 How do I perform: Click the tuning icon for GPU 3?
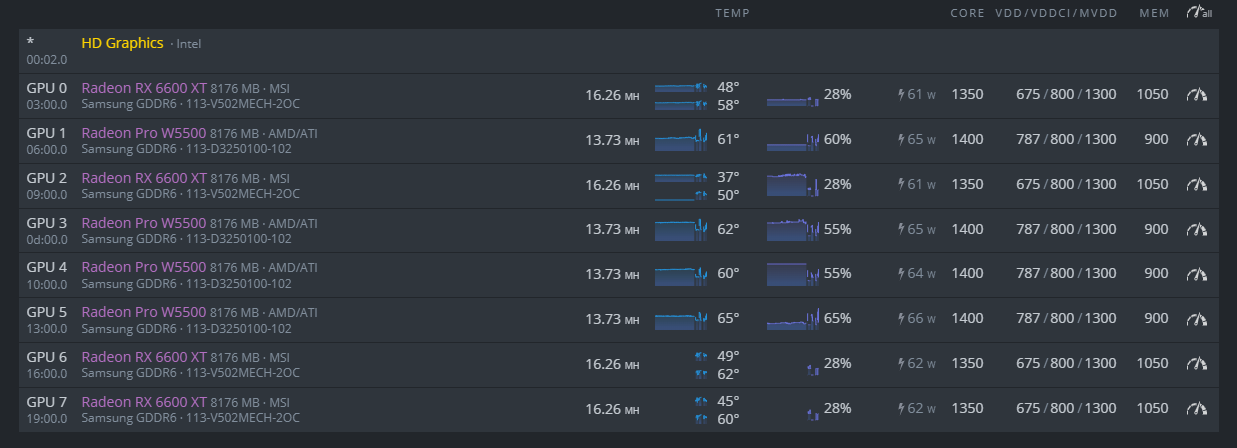(1197, 230)
